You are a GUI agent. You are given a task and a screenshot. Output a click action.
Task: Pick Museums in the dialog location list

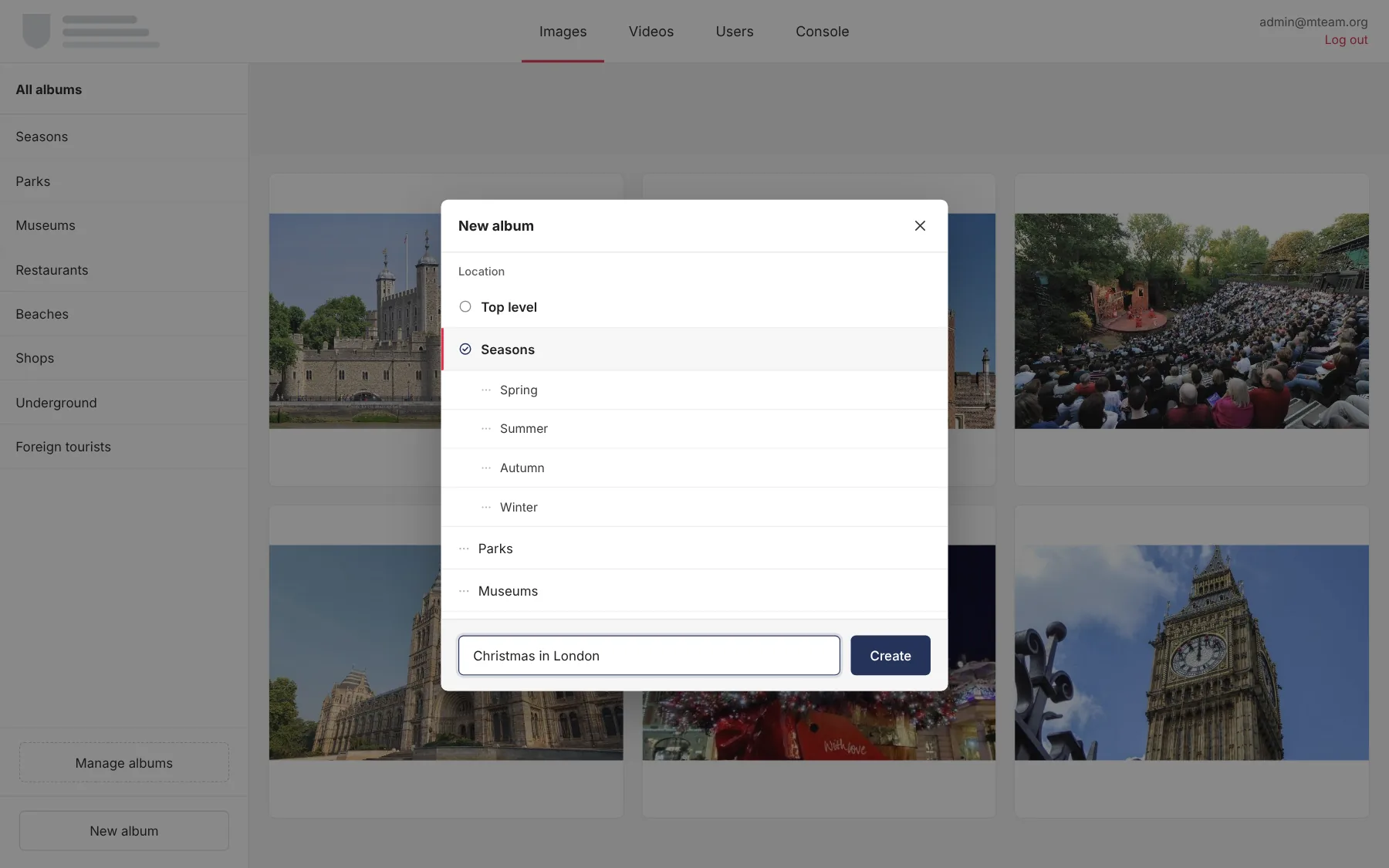pos(694,591)
